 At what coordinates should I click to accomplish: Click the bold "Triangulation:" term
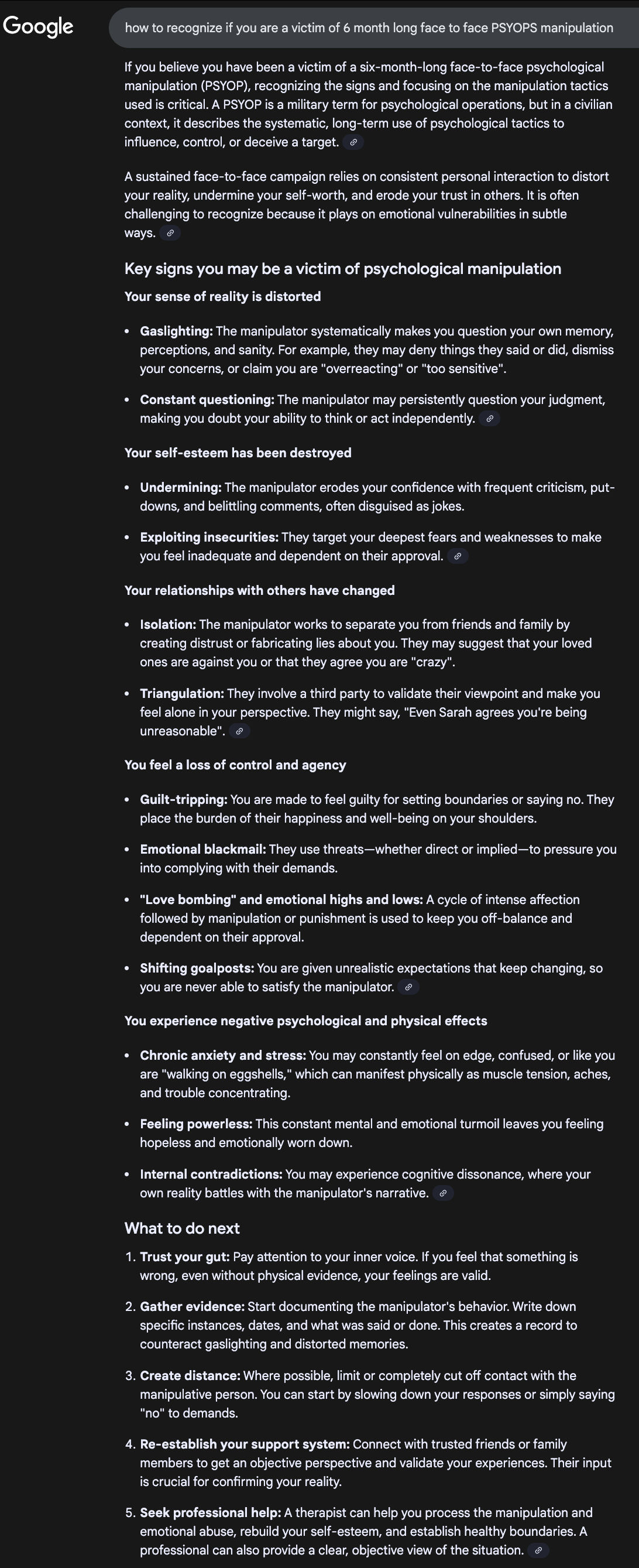[x=181, y=694]
